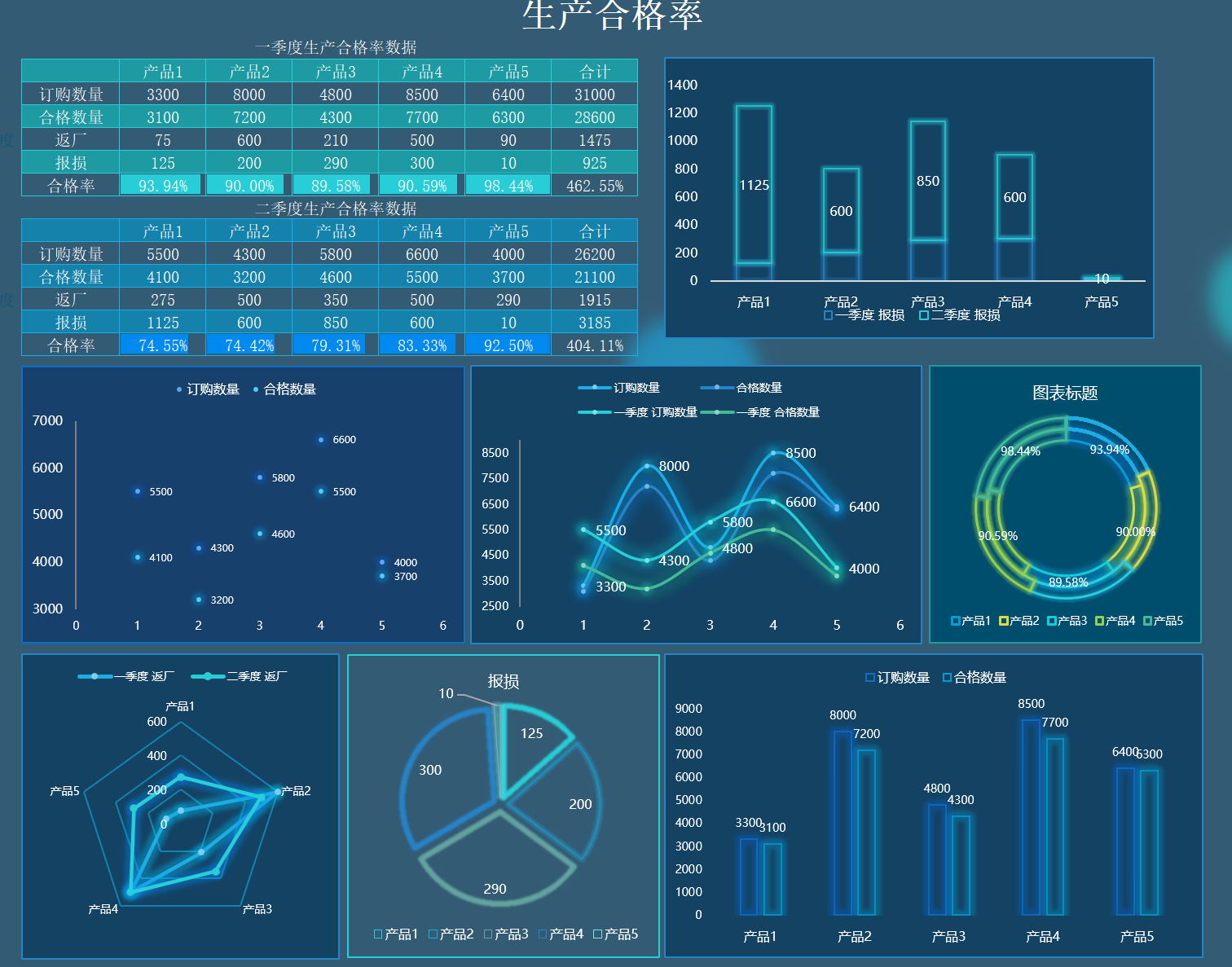The image size is (1232, 967).
Task: Click the 二季度生产合格率数据 table title
Action: [336, 209]
